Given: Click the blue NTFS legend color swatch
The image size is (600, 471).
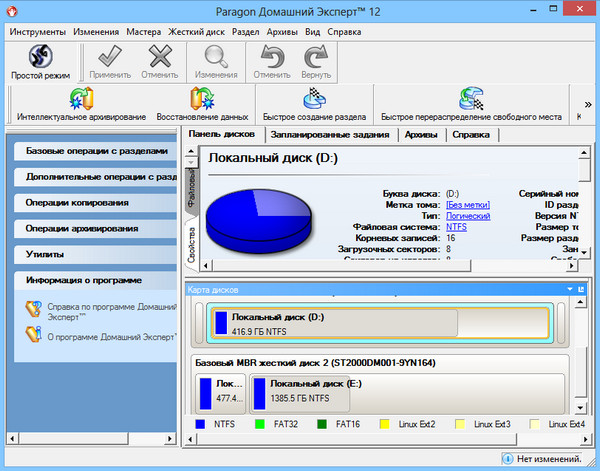Looking at the screenshot, I should click(x=201, y=424).
